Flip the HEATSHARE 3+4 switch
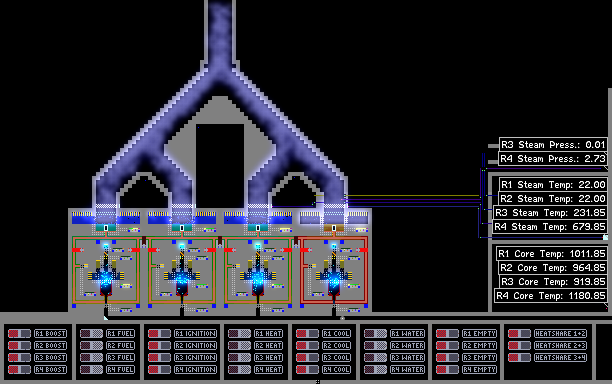The image size is (612, 384). (519, 357)
